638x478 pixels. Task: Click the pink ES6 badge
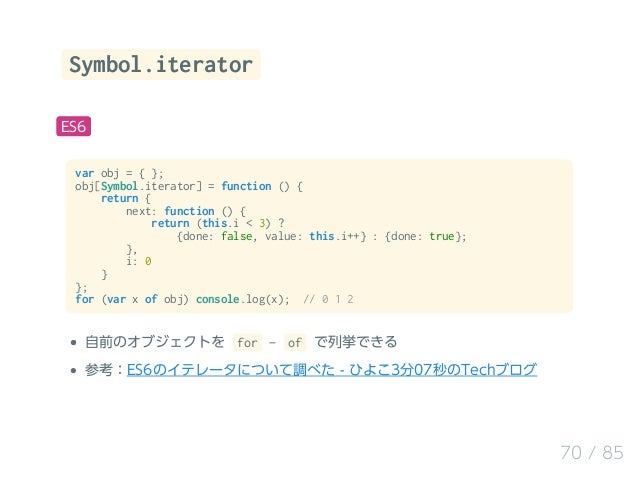(74, 127)
